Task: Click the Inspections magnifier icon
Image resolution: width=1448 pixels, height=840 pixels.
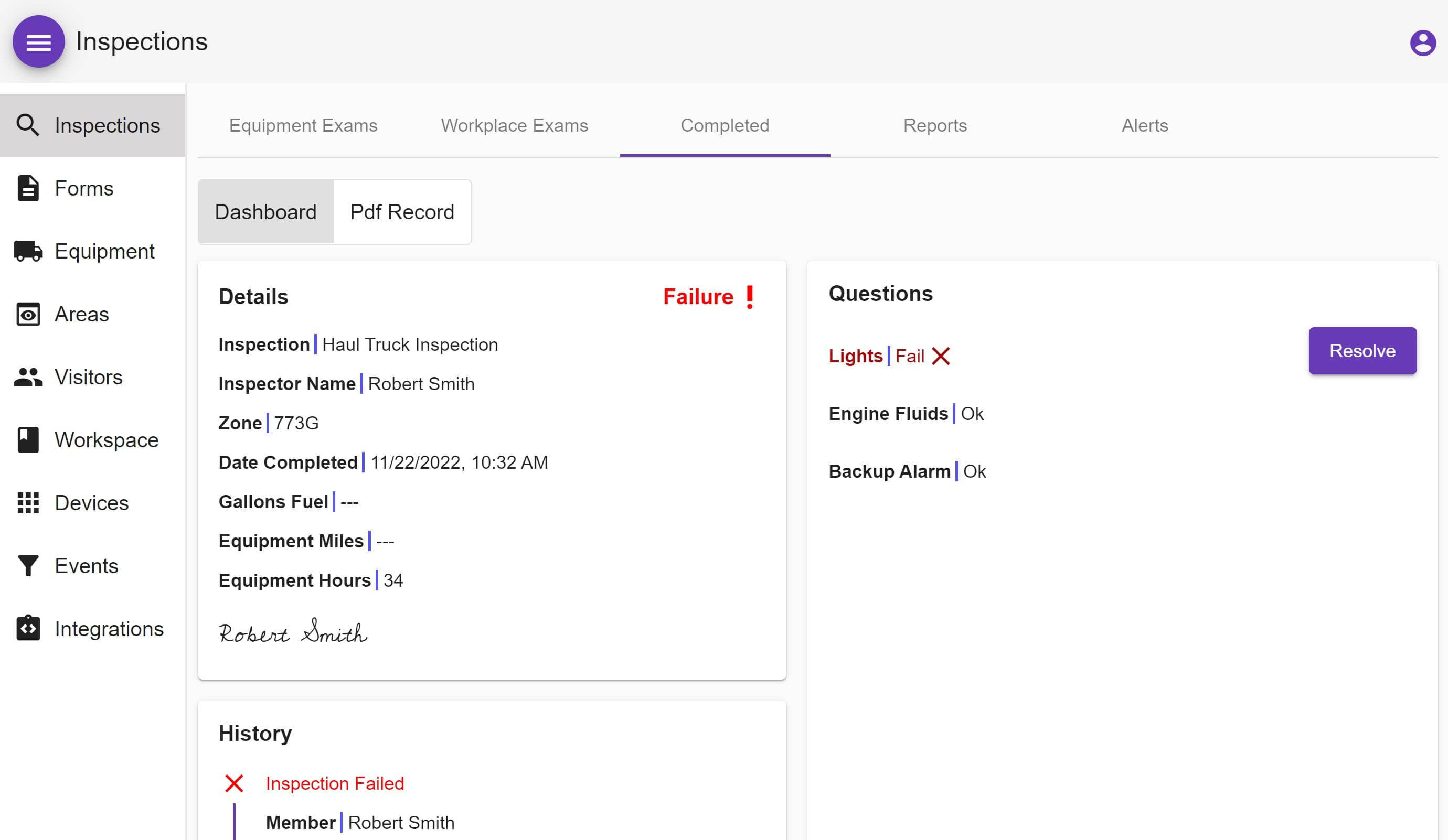Action: 28,125
